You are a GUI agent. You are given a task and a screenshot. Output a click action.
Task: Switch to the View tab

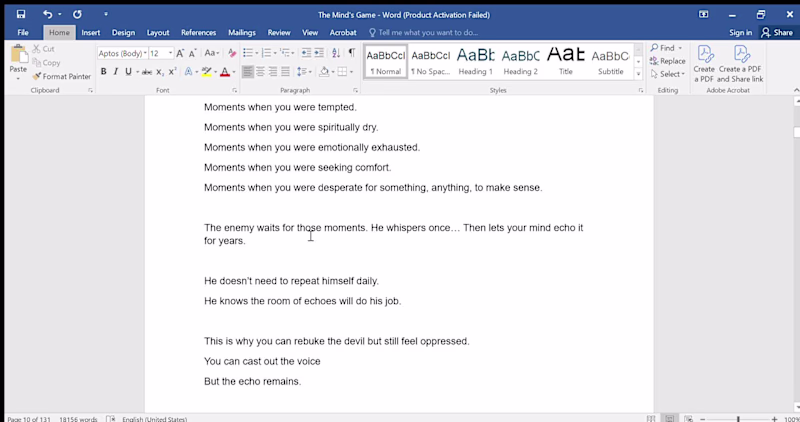coord(310,32)
